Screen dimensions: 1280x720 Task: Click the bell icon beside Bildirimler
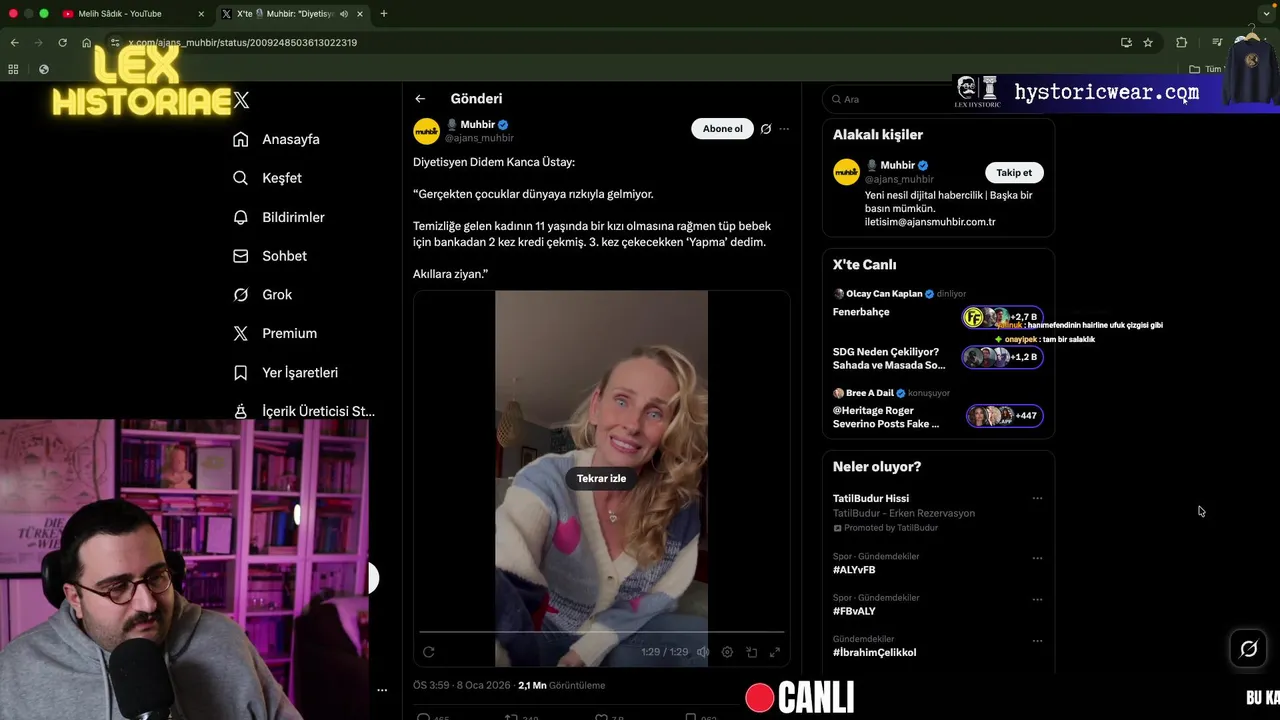(x=240, y=217)
